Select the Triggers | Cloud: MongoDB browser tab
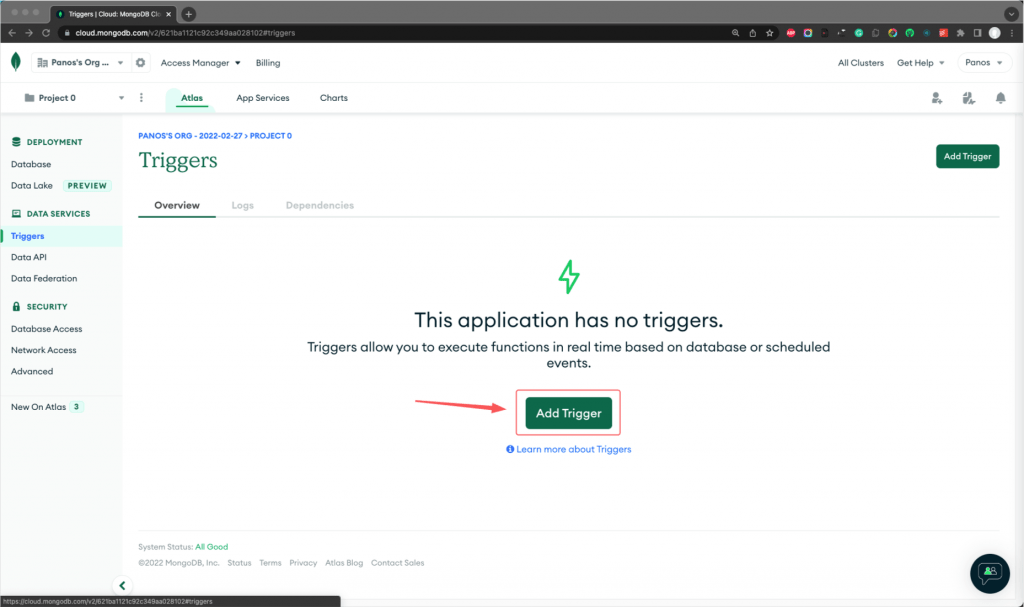Image resolution: width=1024 pixels, height=607 pixels. coord(114,14)
